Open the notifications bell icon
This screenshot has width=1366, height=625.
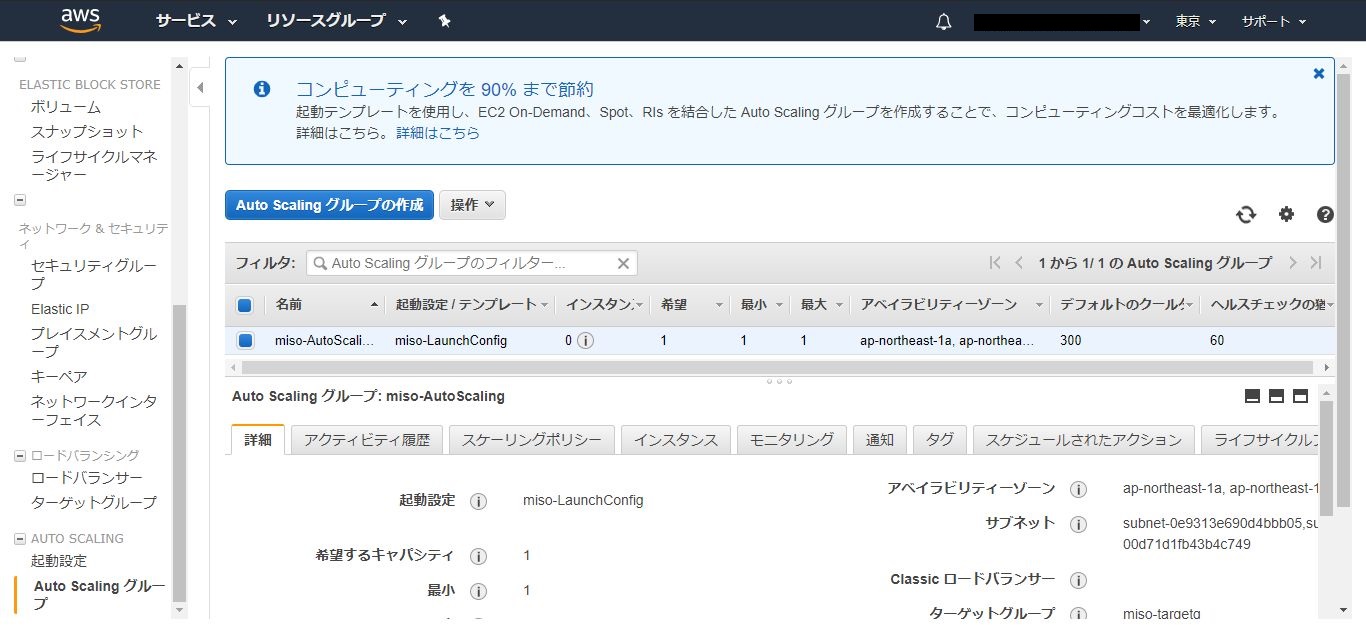click(x=943, y=22)
